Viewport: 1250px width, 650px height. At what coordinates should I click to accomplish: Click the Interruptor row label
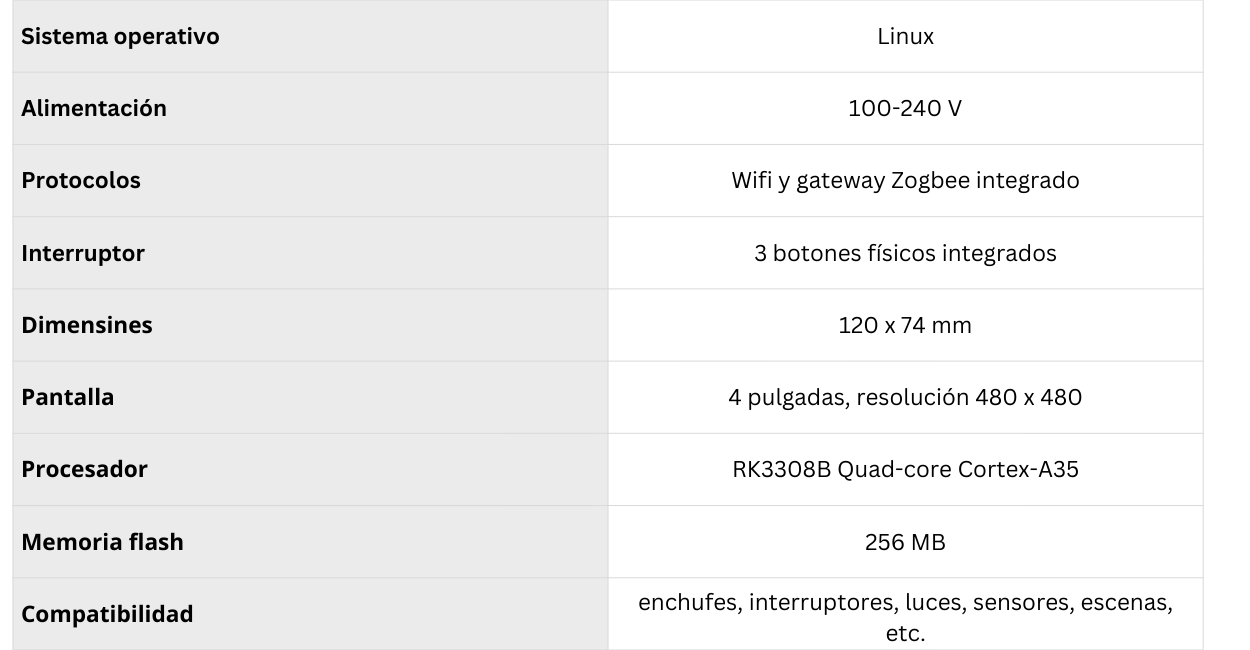tap(83, 253)
